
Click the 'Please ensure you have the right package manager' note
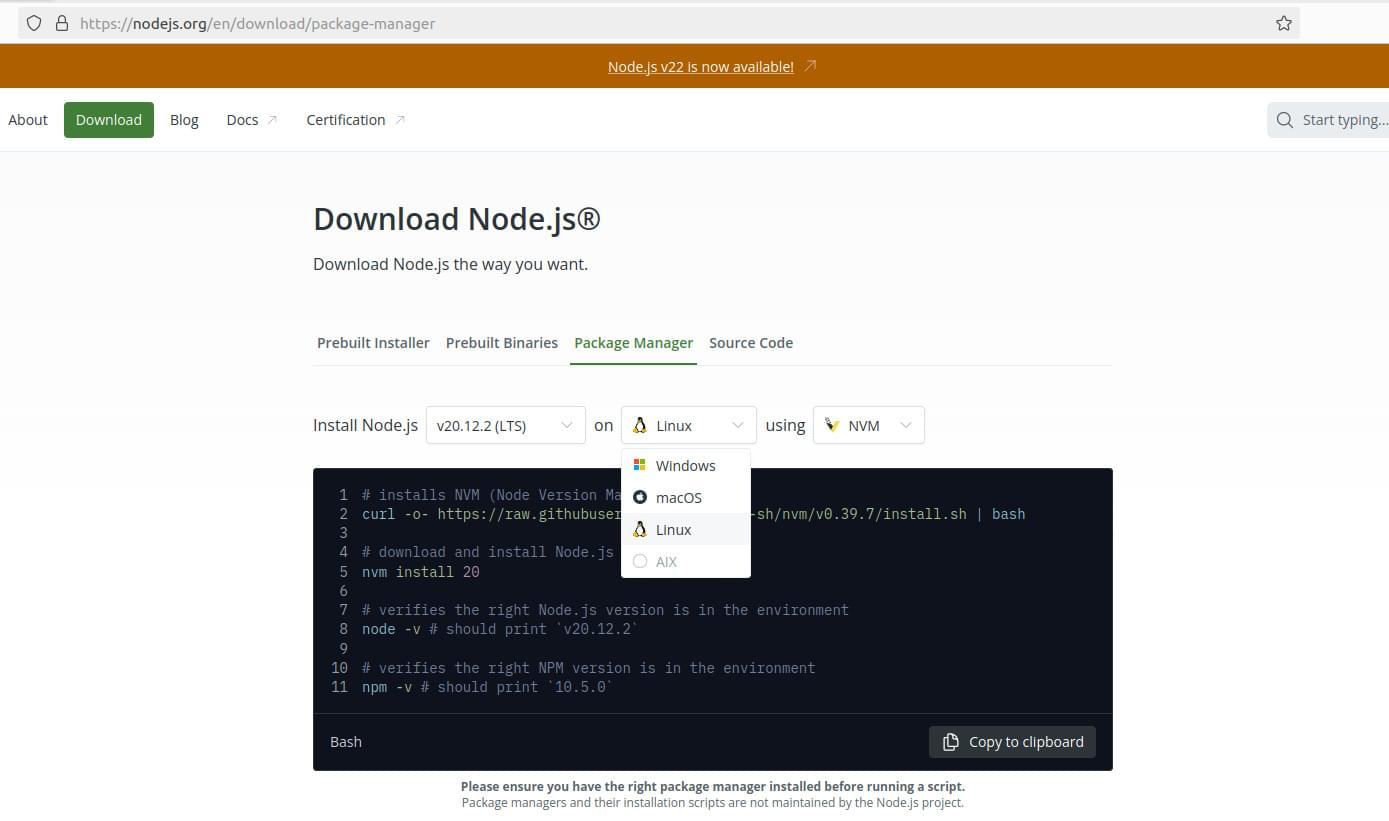713,787
